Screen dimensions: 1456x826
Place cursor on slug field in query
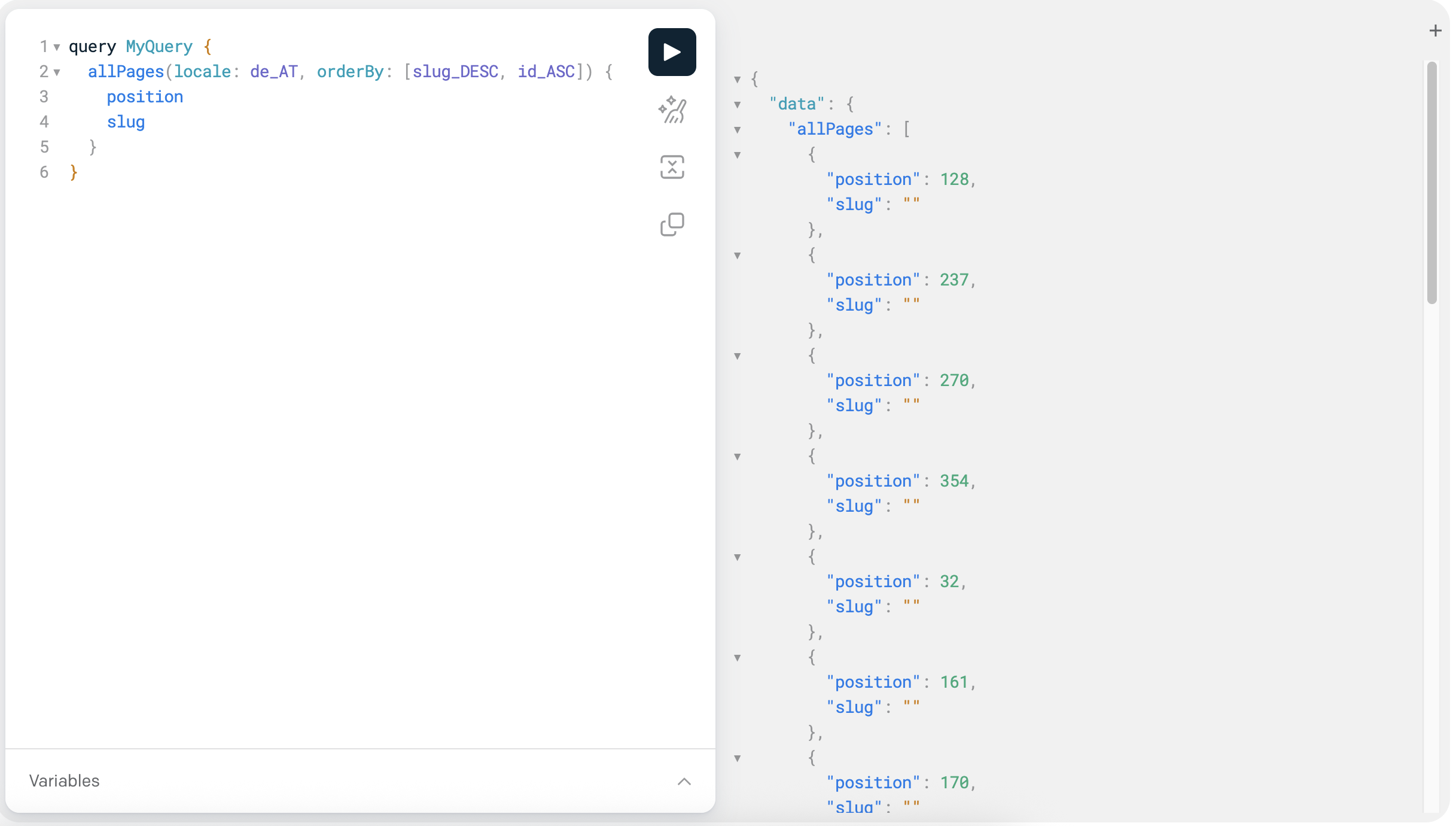126,122
